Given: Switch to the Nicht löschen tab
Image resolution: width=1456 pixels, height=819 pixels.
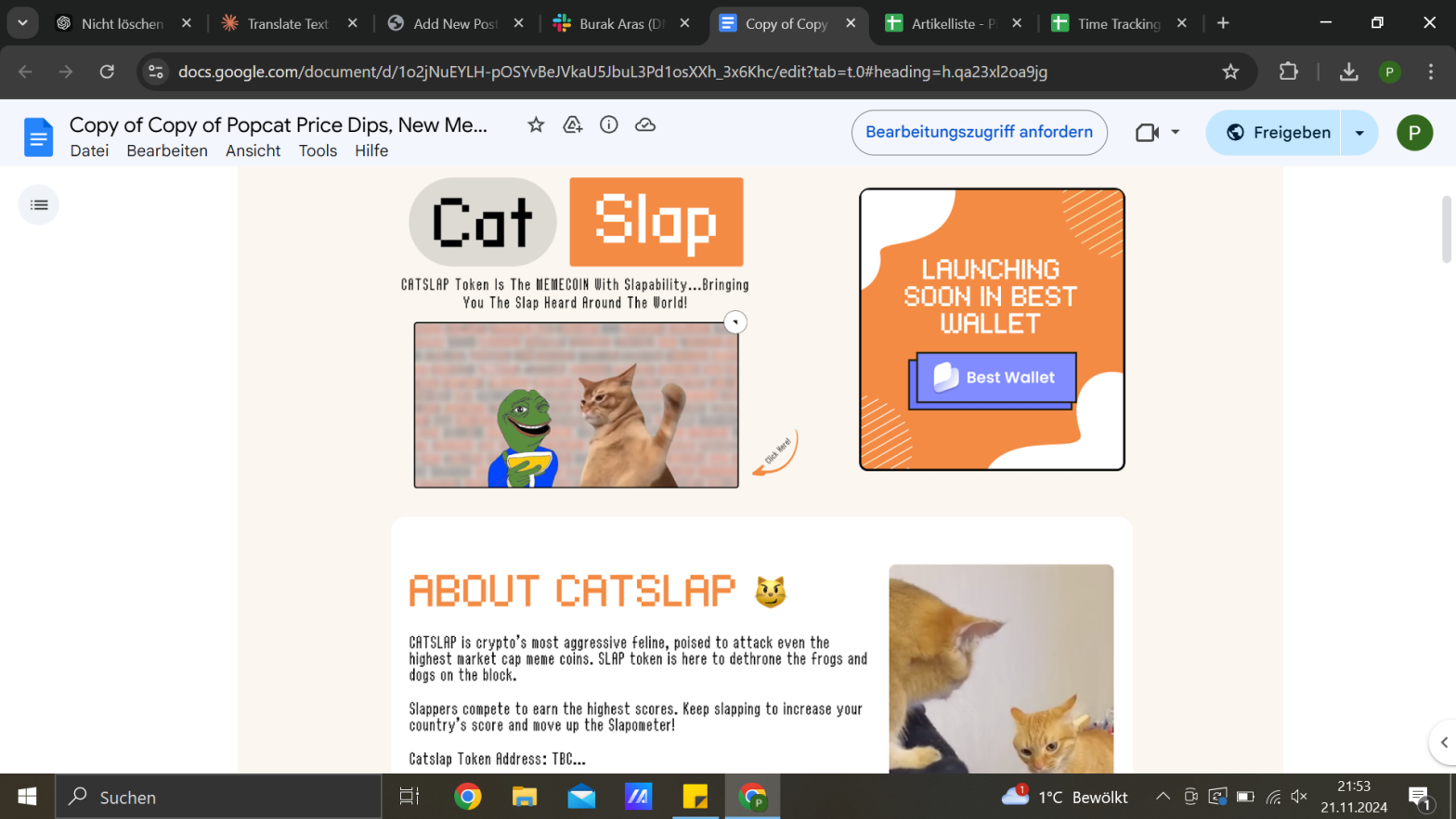Looking at the screenshot, I should coord(123,24).
